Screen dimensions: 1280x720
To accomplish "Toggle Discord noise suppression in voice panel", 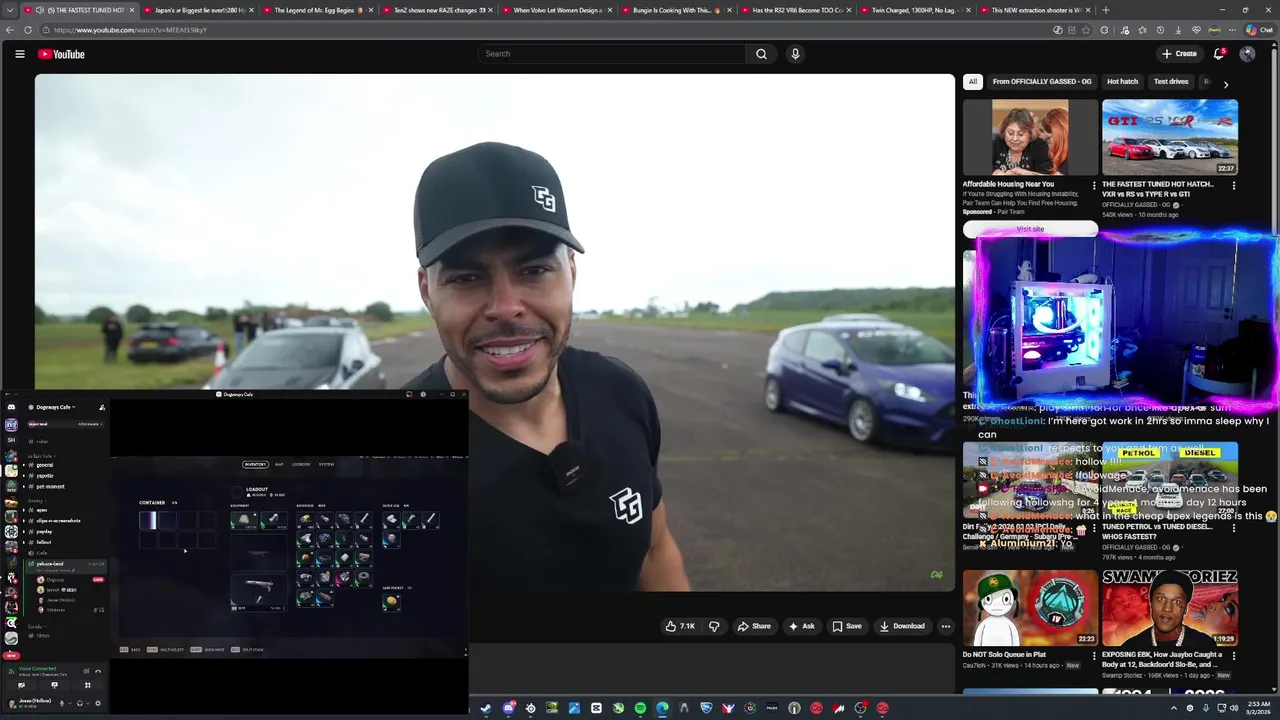I will [x=86, y=671].
